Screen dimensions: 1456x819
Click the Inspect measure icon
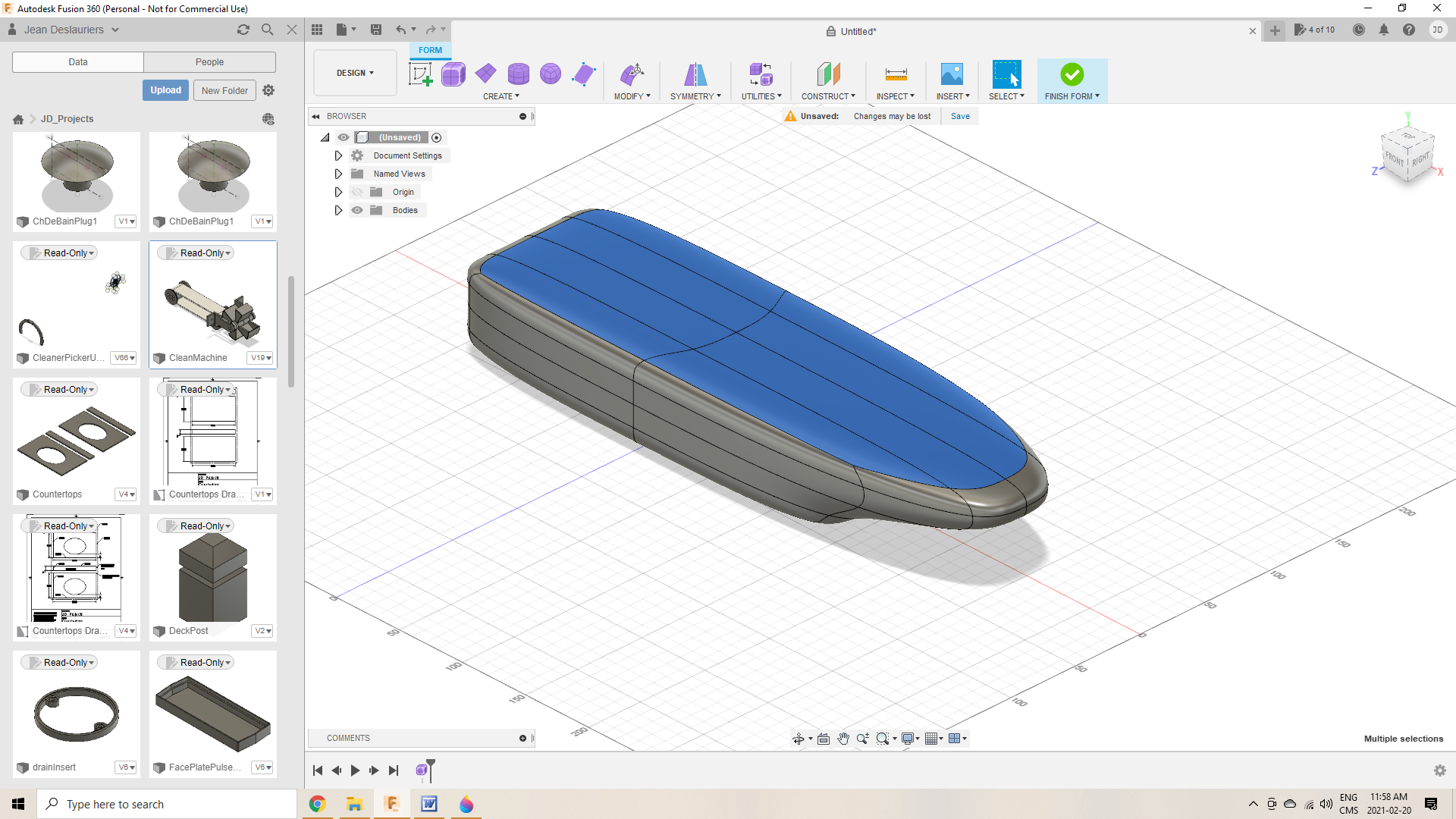click(896, 74)
